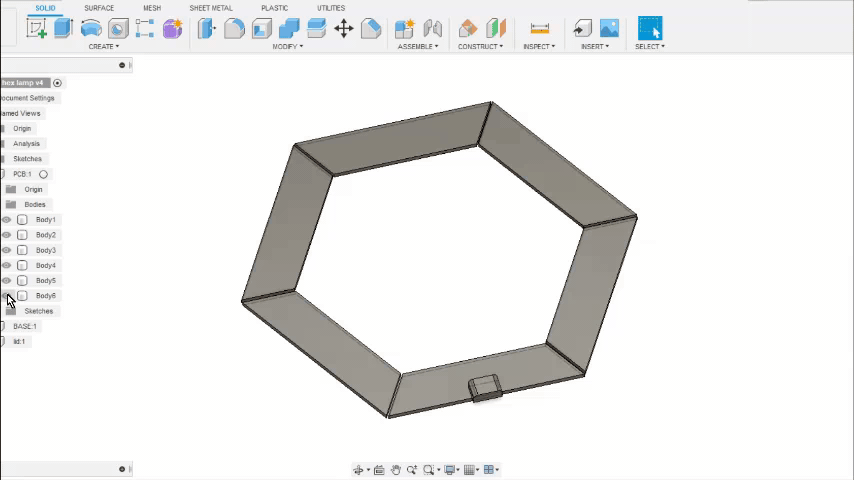Hide Body5 with eye icon
This screenshot has width=854, height=480.
point(6,281)
